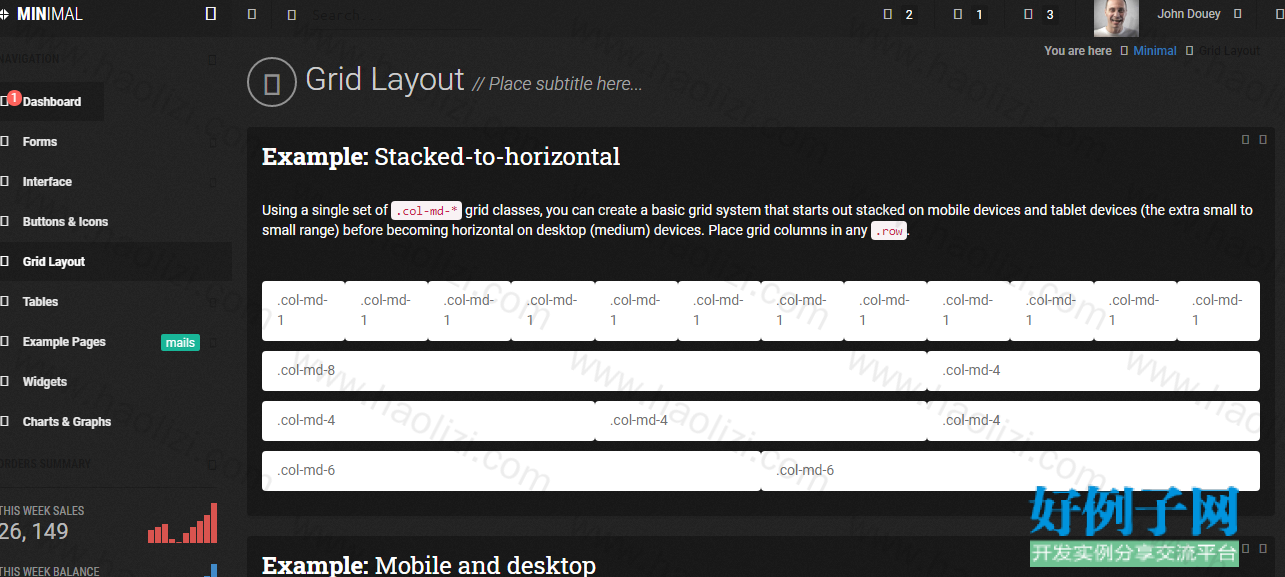Click the icon beside Interface
The image size is (1285, 577).
tap(5, 181)
